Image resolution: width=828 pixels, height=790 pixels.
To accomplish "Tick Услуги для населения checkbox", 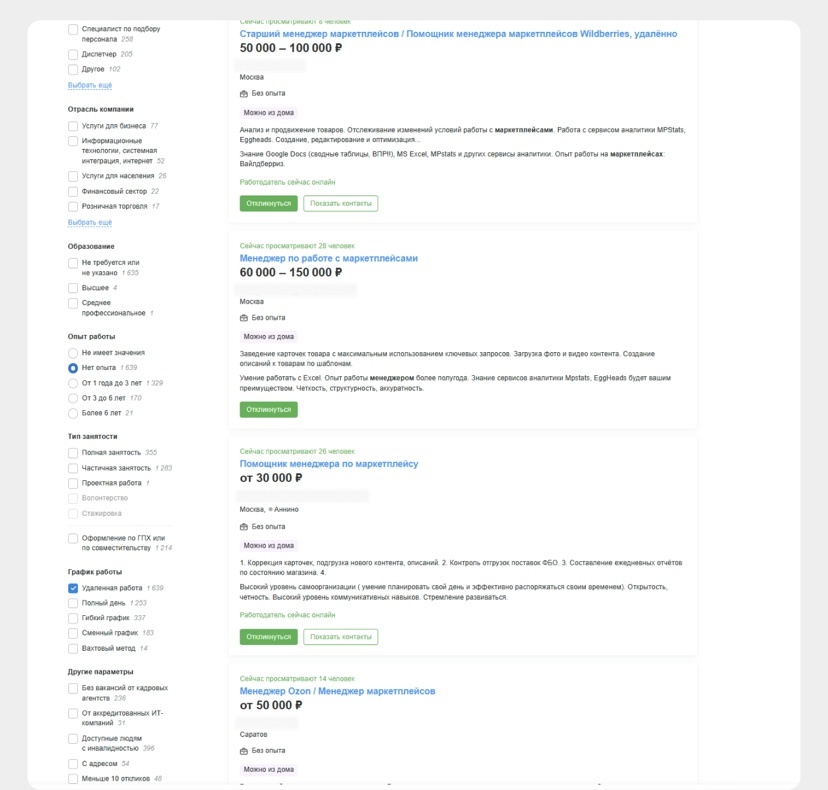I will (x=73, y=176).
